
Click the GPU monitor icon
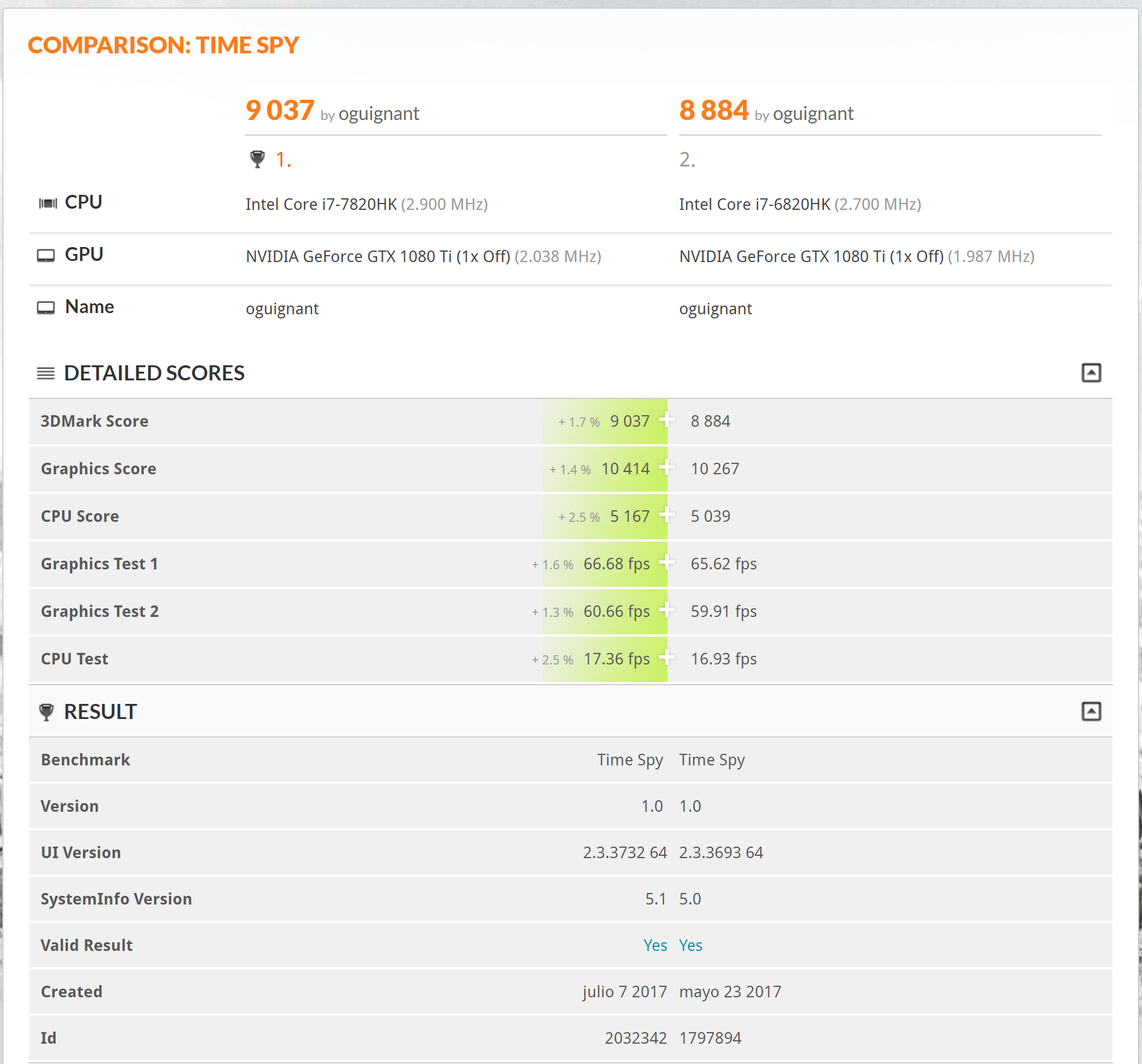click(x=46, y=255)
